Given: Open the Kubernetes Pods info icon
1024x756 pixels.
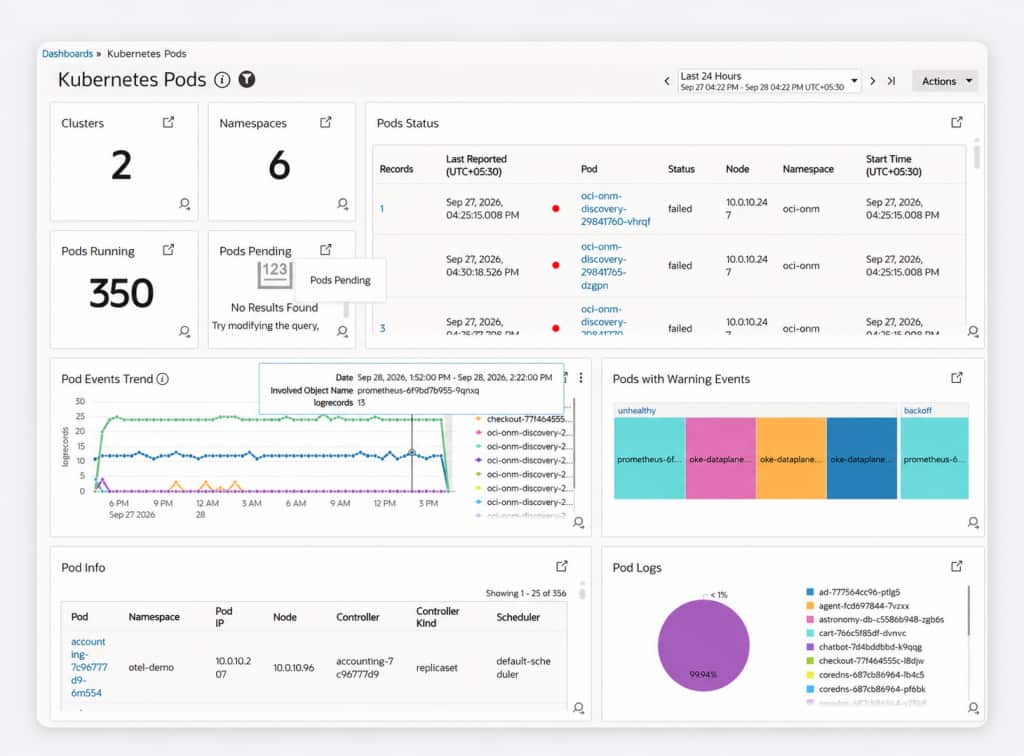Looking at the screenshot, I should (x=222, y=80).
